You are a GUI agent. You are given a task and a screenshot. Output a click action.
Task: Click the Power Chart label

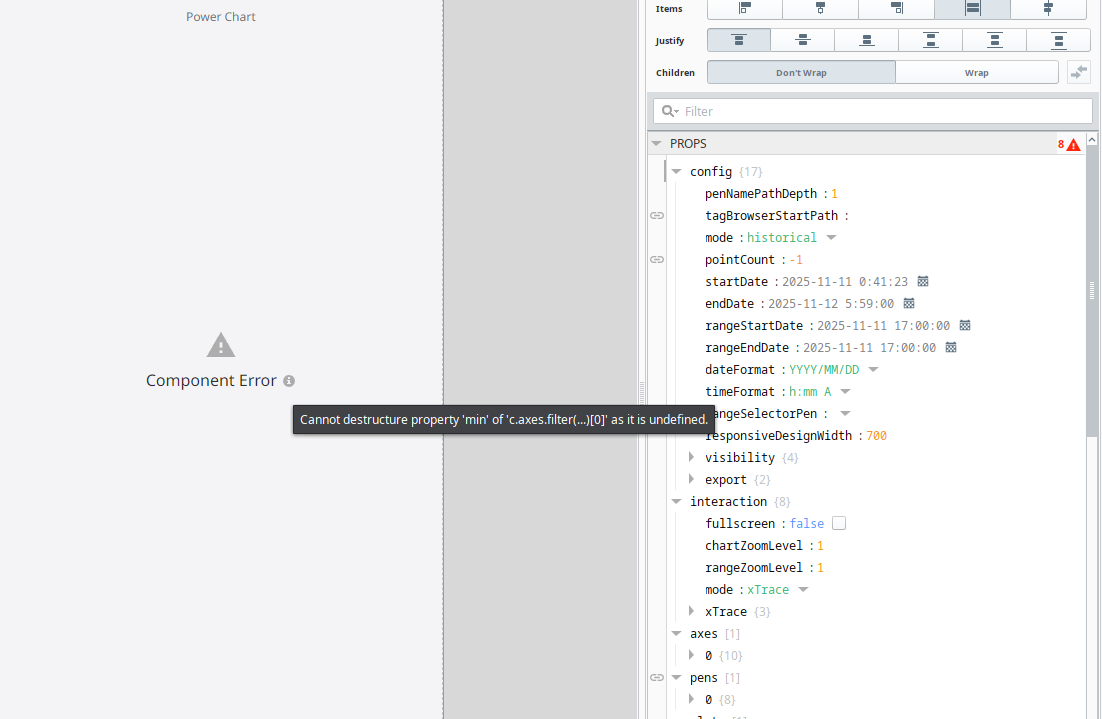(x=221, y=17)
